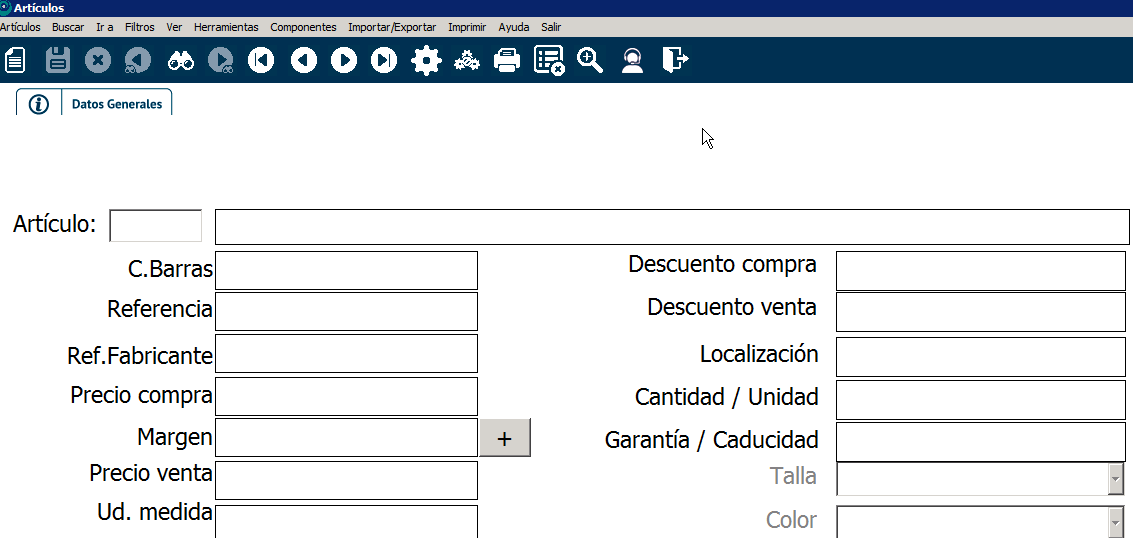Switch to the Datos Generales tab

coord(117,104)
